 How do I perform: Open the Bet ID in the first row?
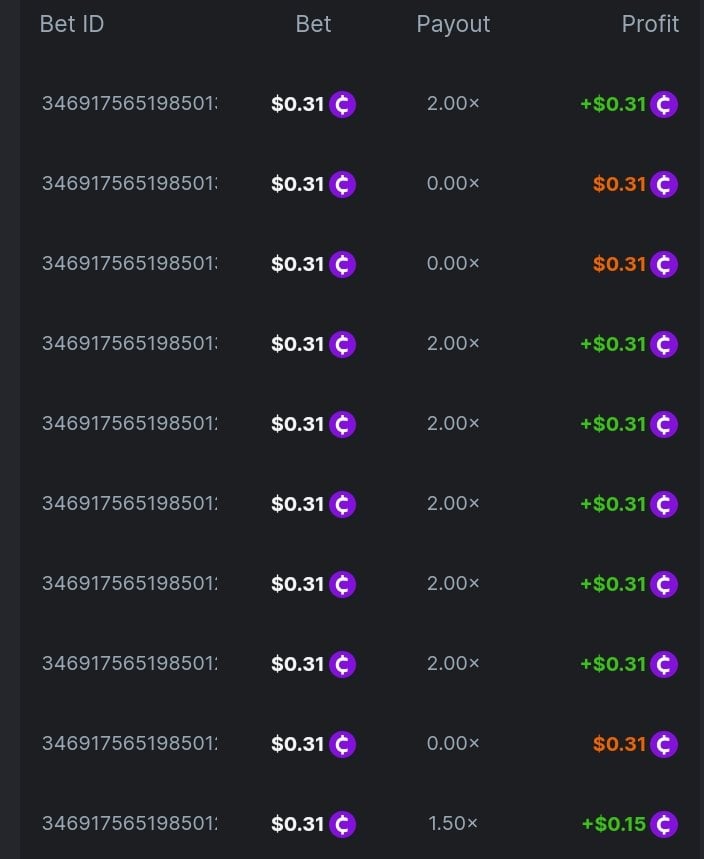pos(129,104)
